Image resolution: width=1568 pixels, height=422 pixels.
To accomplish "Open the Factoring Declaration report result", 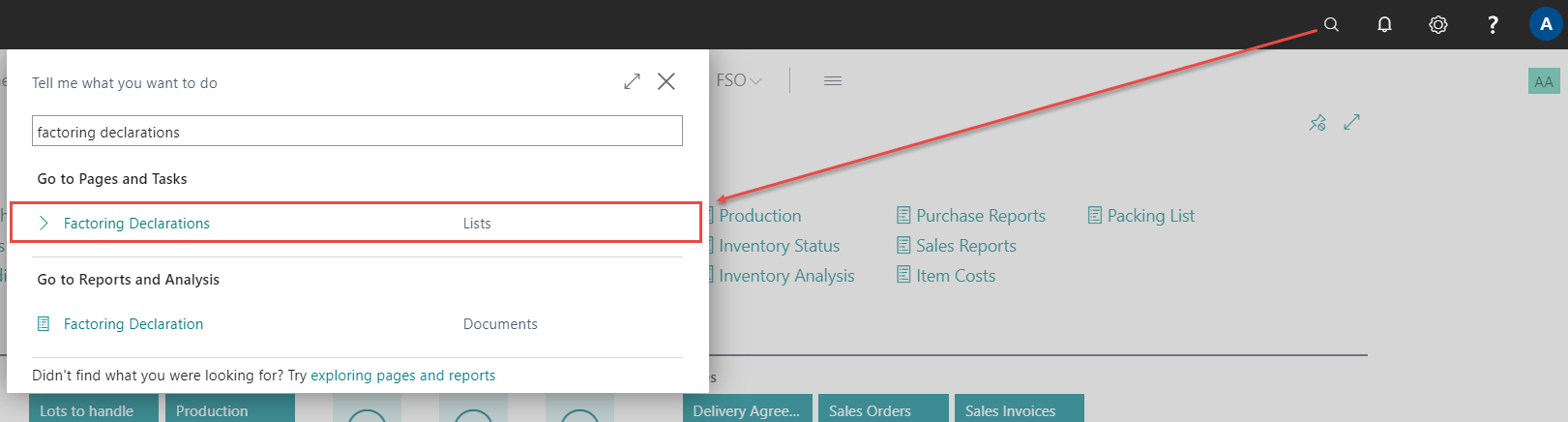I will [x=133, y=324].
